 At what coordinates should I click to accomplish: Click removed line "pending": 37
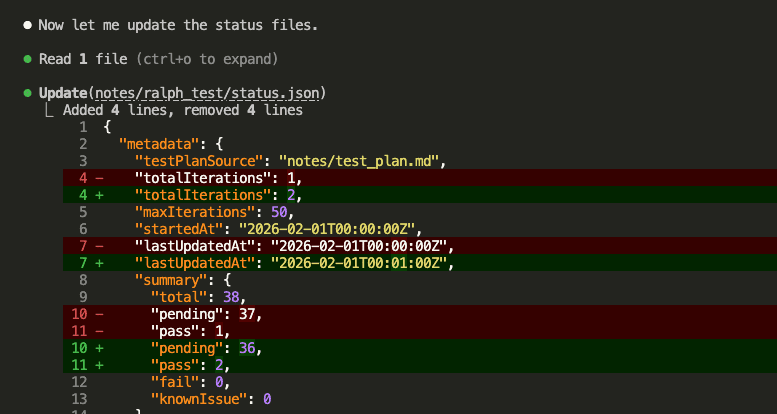pos(420,314)
